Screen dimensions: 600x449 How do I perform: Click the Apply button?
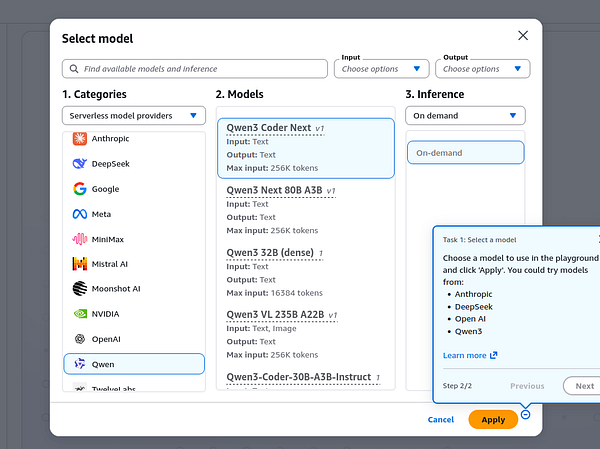(x=493, y=420)
